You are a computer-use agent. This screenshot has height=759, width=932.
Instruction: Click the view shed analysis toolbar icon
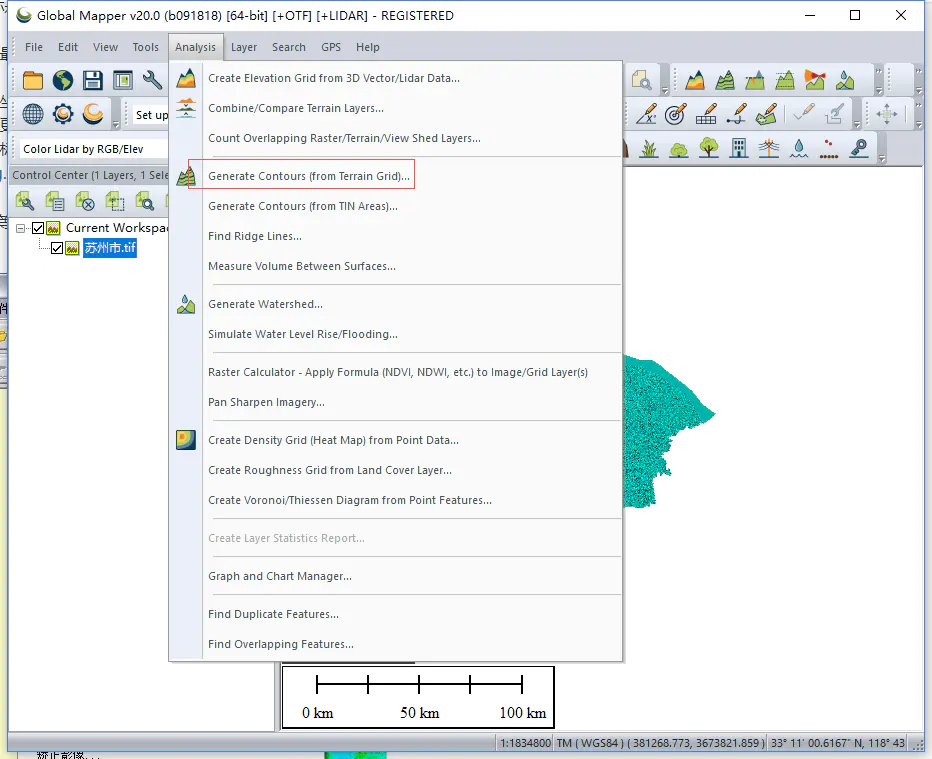click(815, 80)
